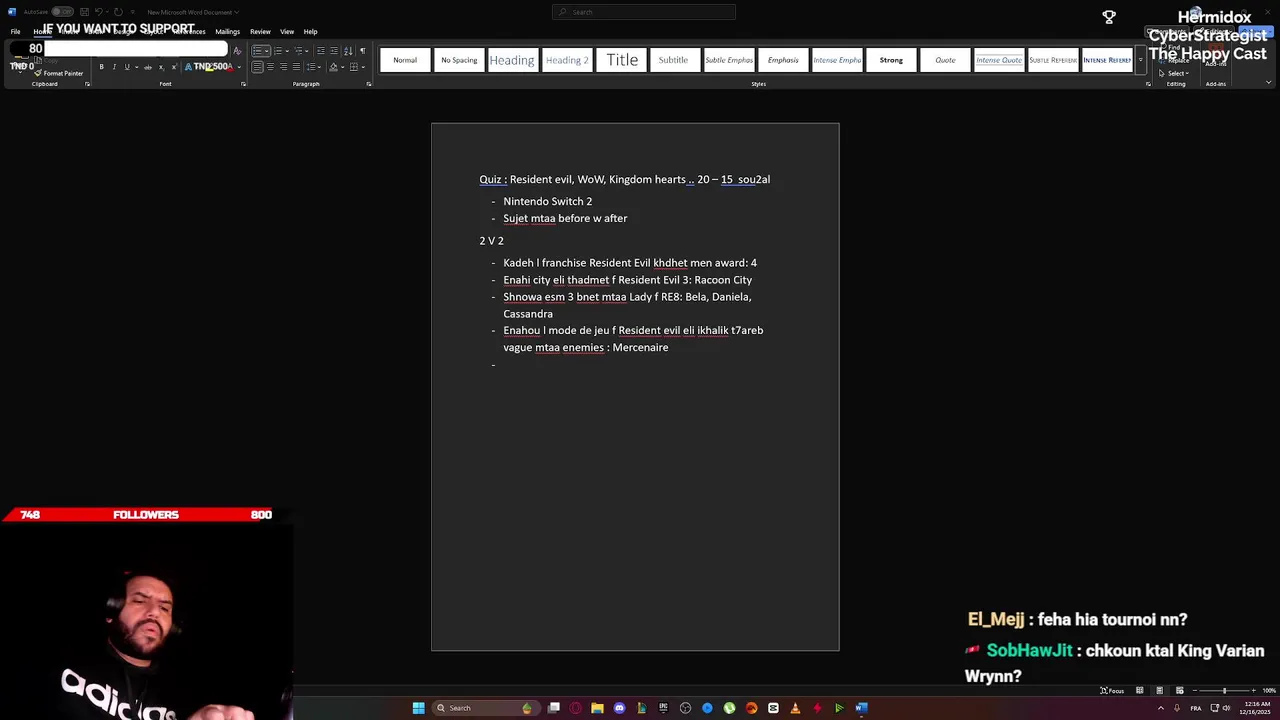The height and width of the screenshot is (720, 1280).
Task: Open line and paragraph spacing
Action: tap(311, 67)
